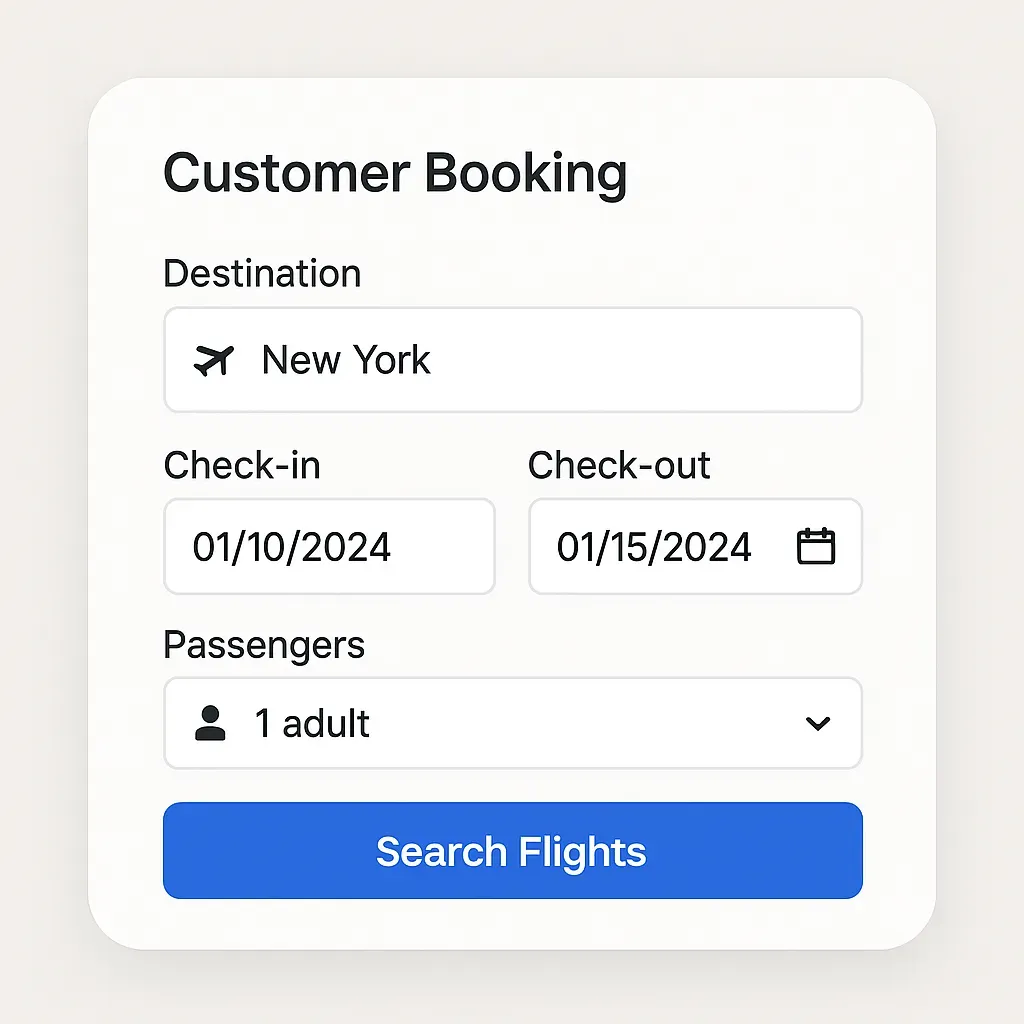Click the Destination label
The height and width of the screenshot is (1024, 1024).
(262, 273)
